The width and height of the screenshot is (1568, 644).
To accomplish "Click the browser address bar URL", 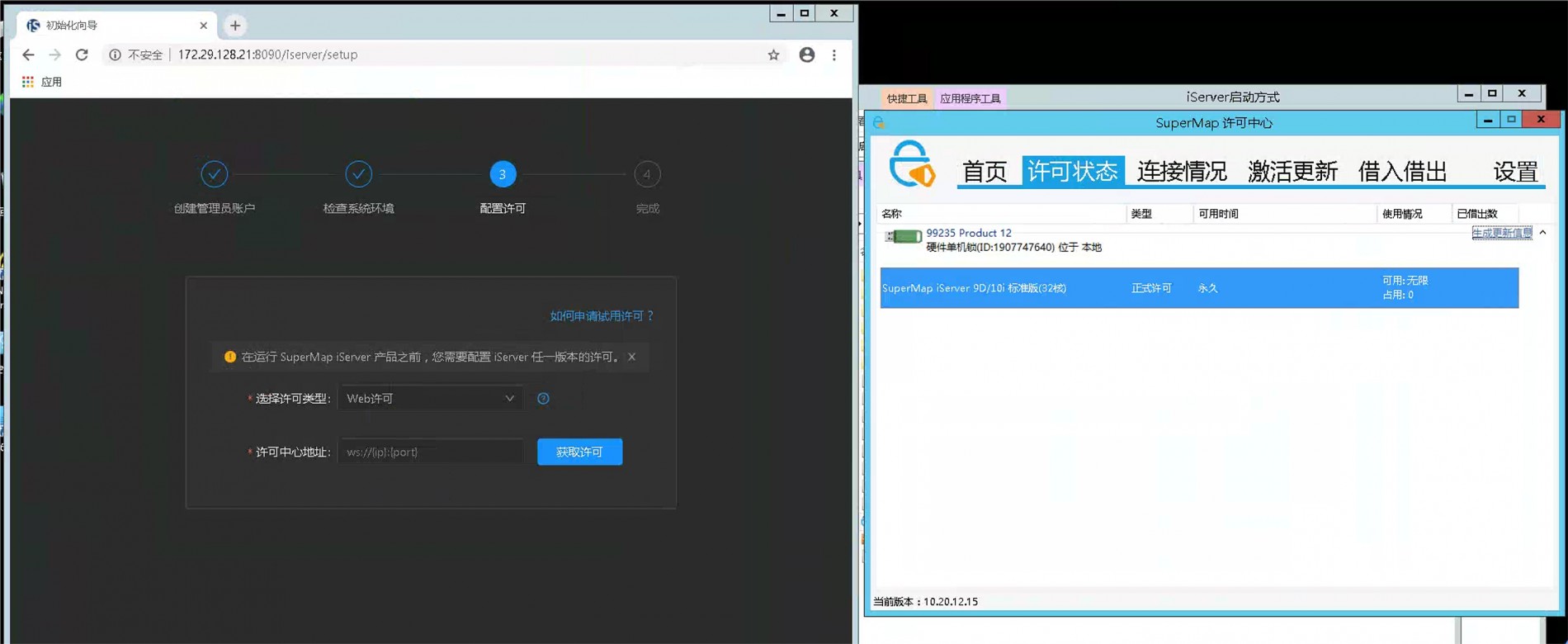I will 268,54.
